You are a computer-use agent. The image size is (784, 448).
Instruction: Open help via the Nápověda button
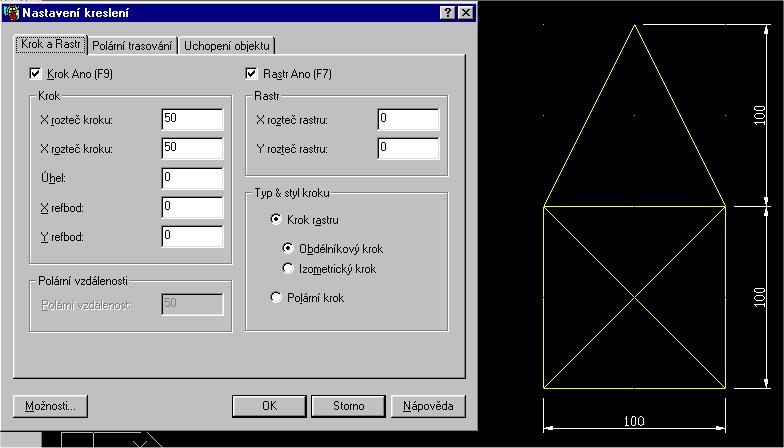pyautogui.click(x=428, y=406)
